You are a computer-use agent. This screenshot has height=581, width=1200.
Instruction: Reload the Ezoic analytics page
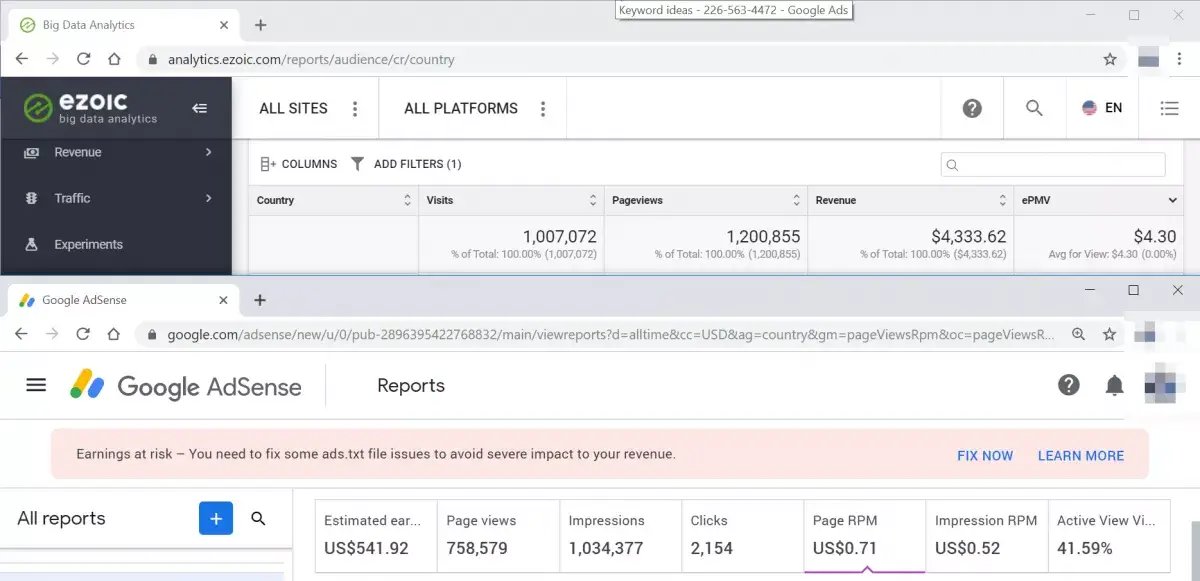pyautogui.click(x=84, y=59)
